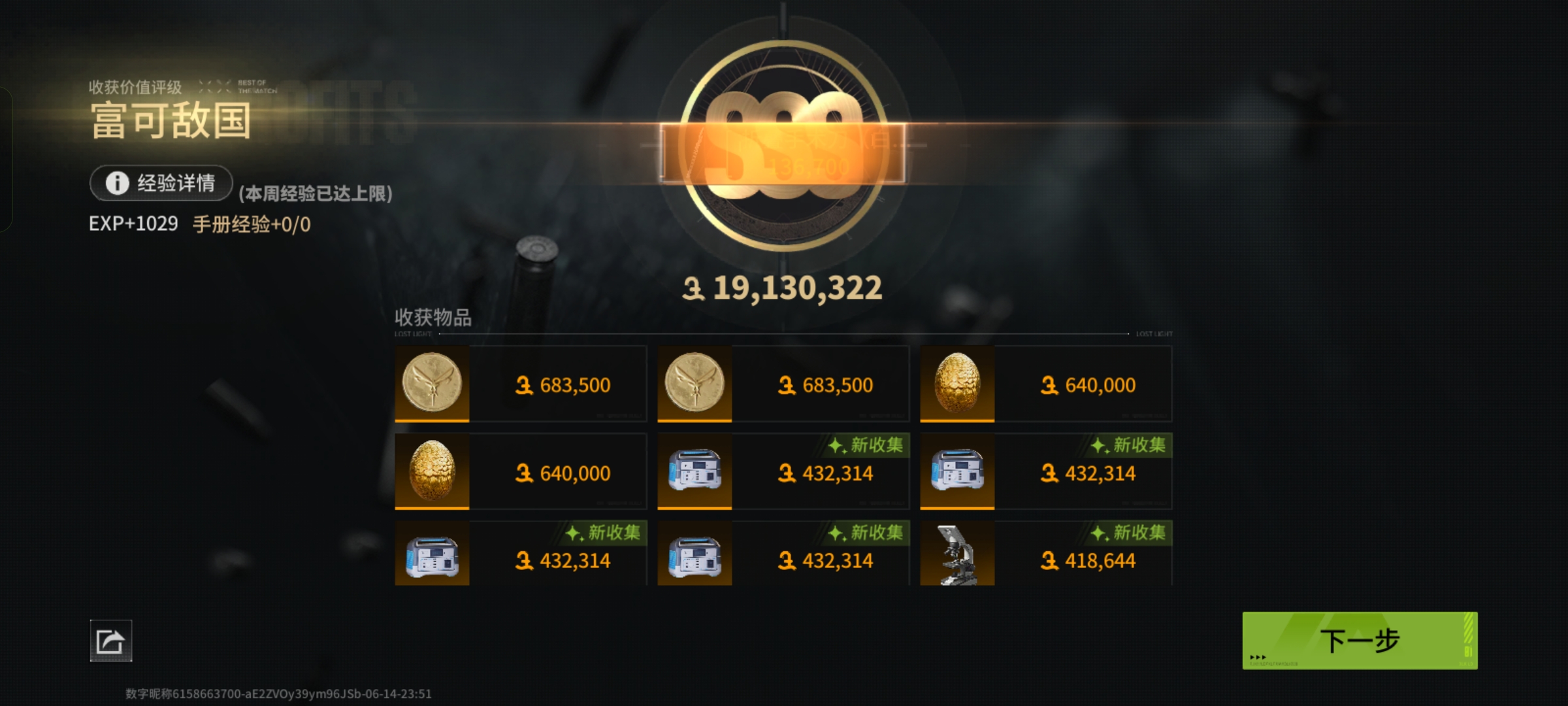Tap the 下一步 green button
Image resolution: width=1568 pixels, height=706 pixels.
[x=1360, y=640]
